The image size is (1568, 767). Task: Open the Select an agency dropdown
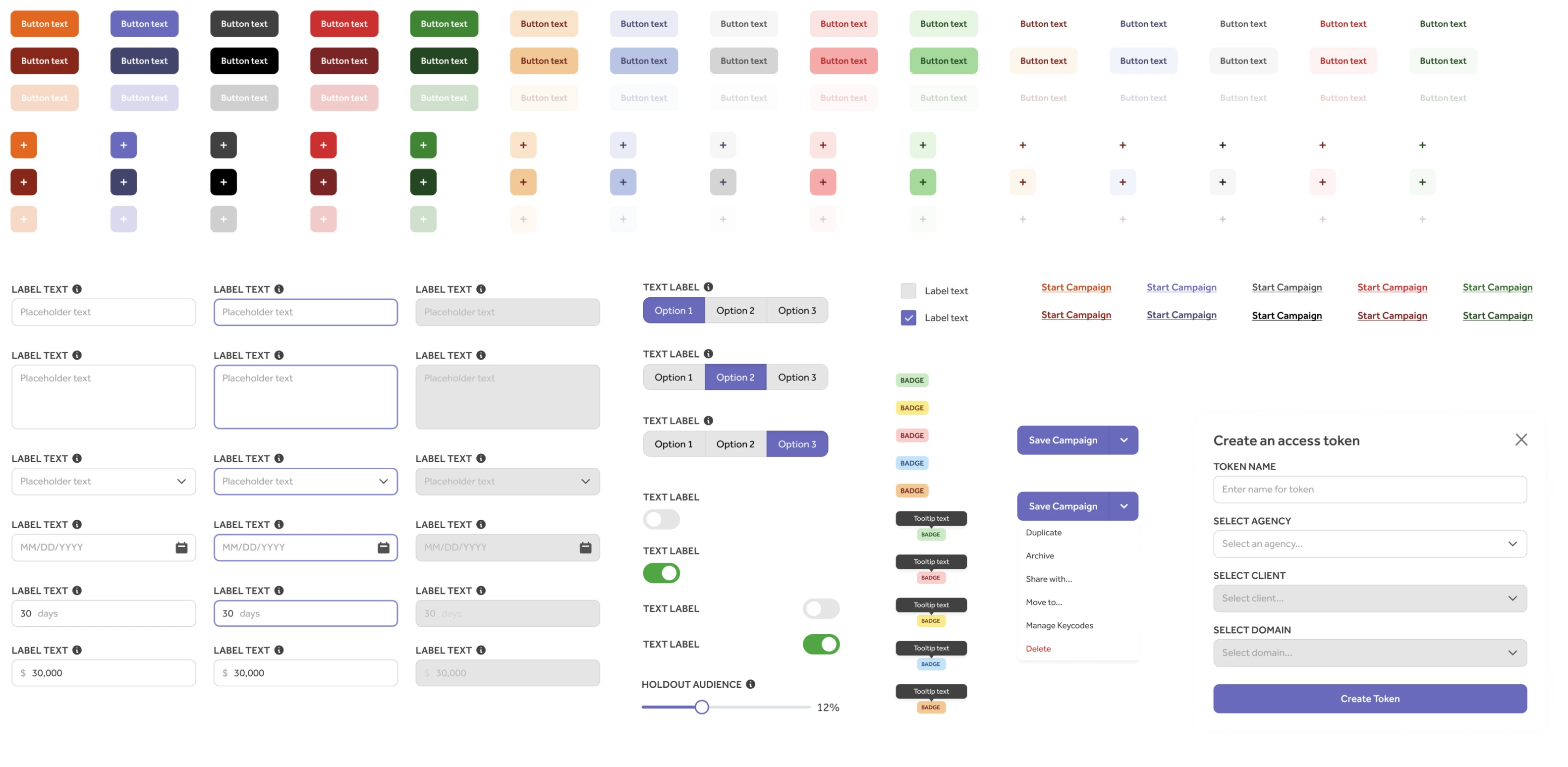[1370, 544]
